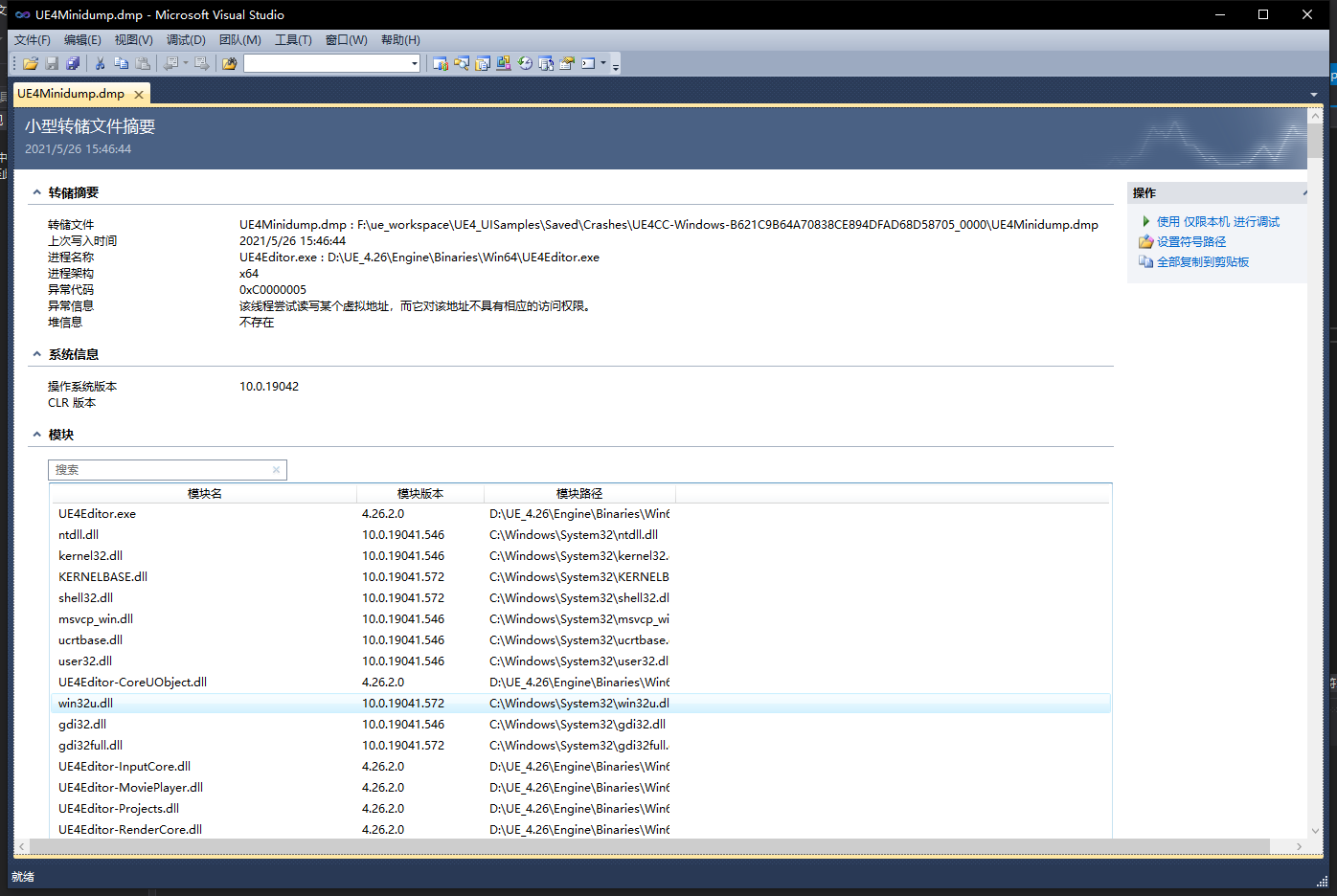Image resolution: width=1337 pixels, height=896 pixels.
Task: Click the toolbar icon showing a window with a document
Action: point(546,63)
